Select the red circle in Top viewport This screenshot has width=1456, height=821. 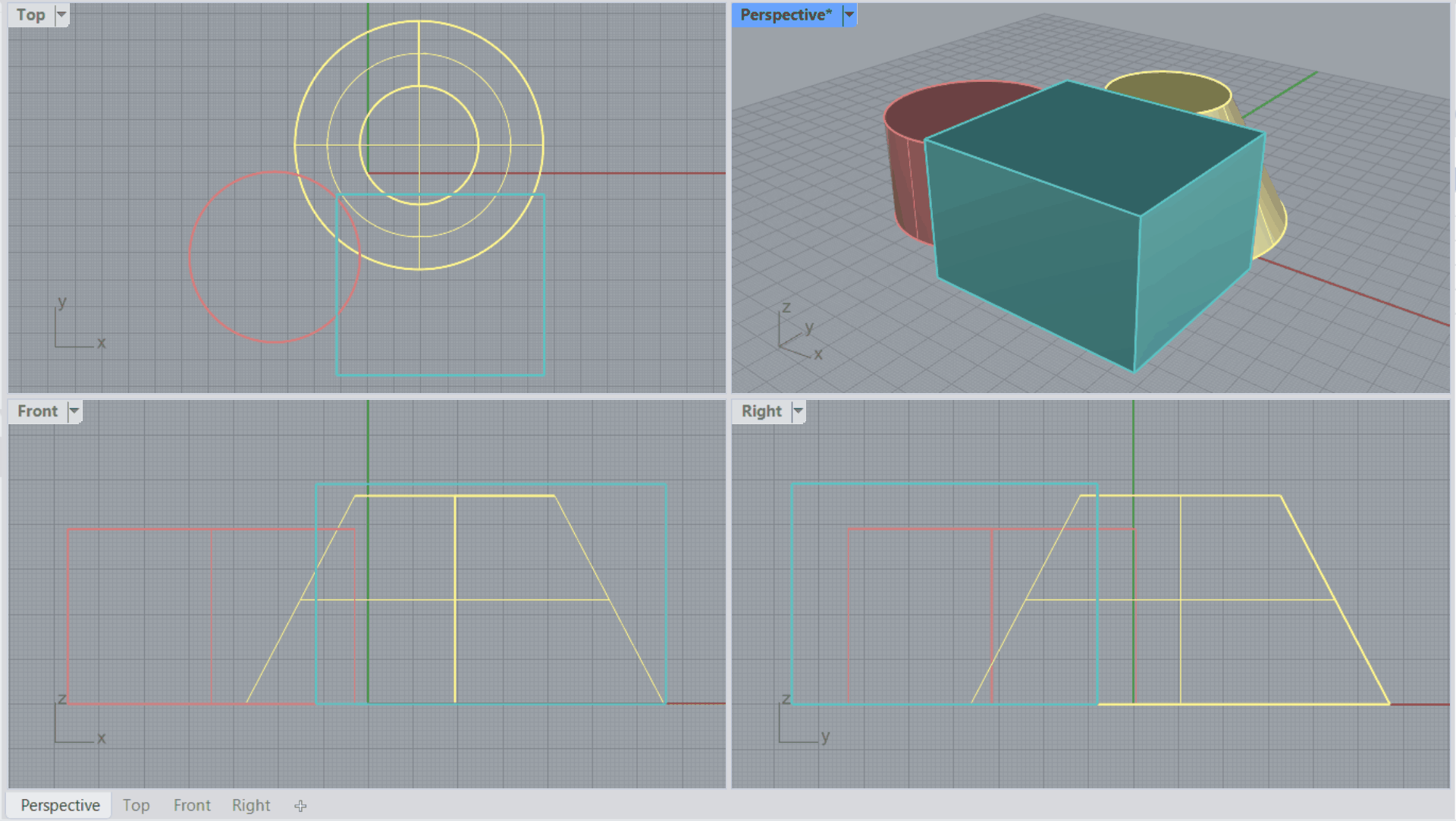click(190, 258)
